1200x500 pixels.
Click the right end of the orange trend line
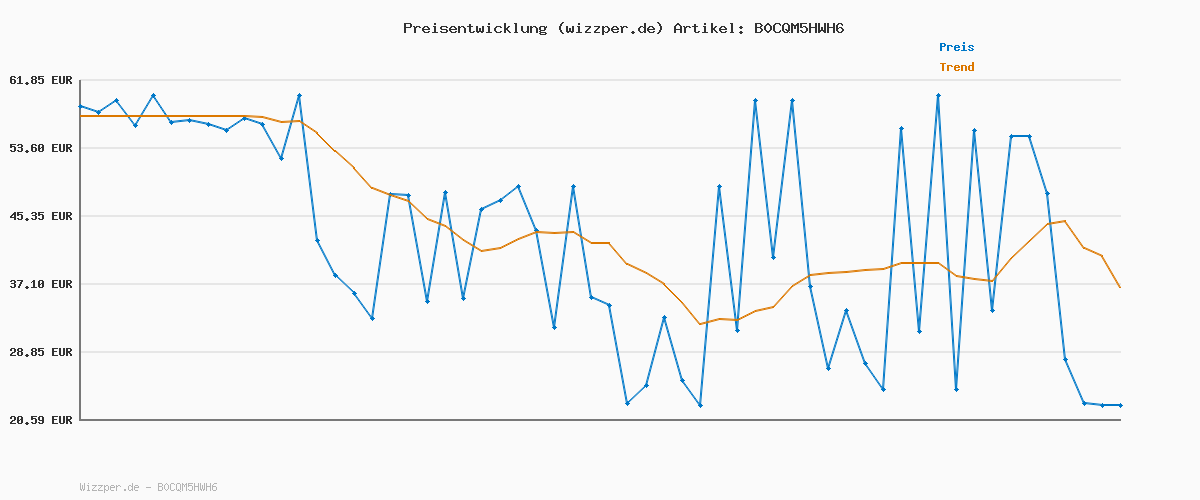[1120, 288]
